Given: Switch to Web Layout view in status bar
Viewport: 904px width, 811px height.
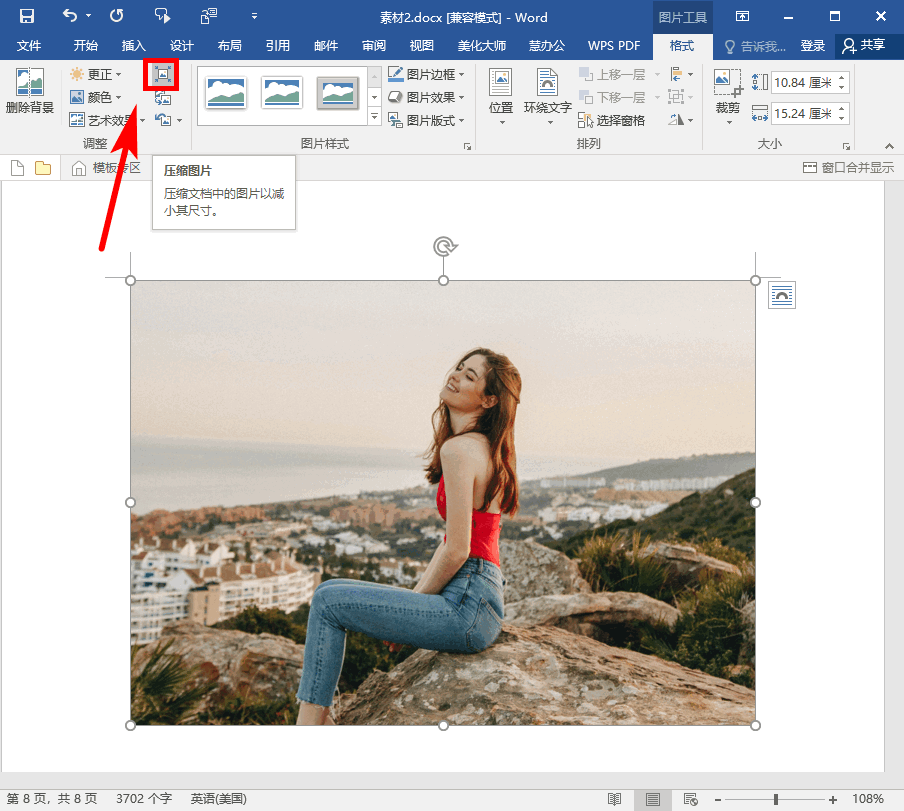Looking at the screenshot, I should point(690,799).
